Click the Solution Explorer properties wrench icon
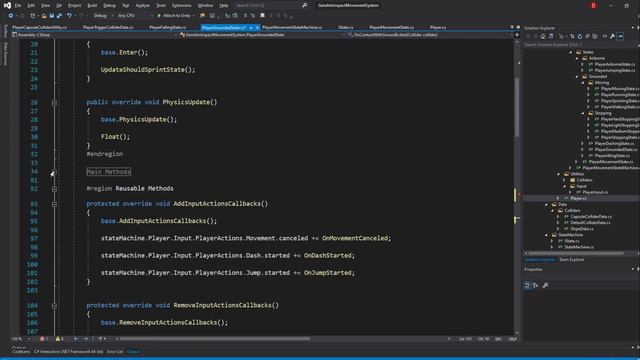 [612, 36]
